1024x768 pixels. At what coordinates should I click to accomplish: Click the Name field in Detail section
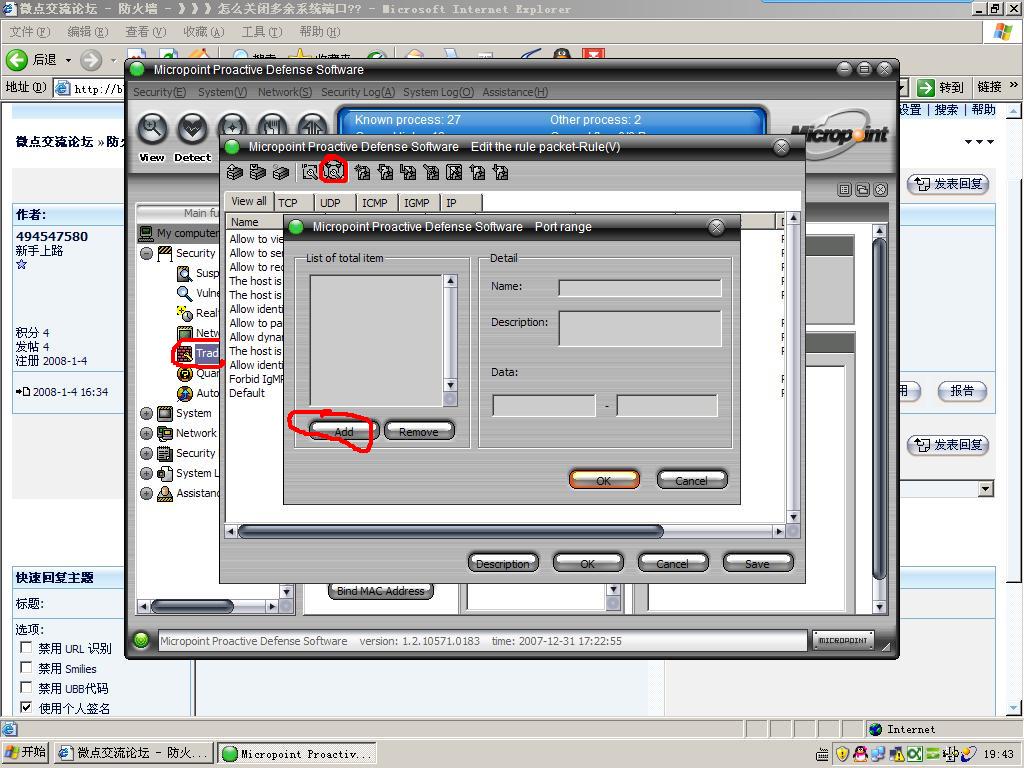[x=640, y=287]
